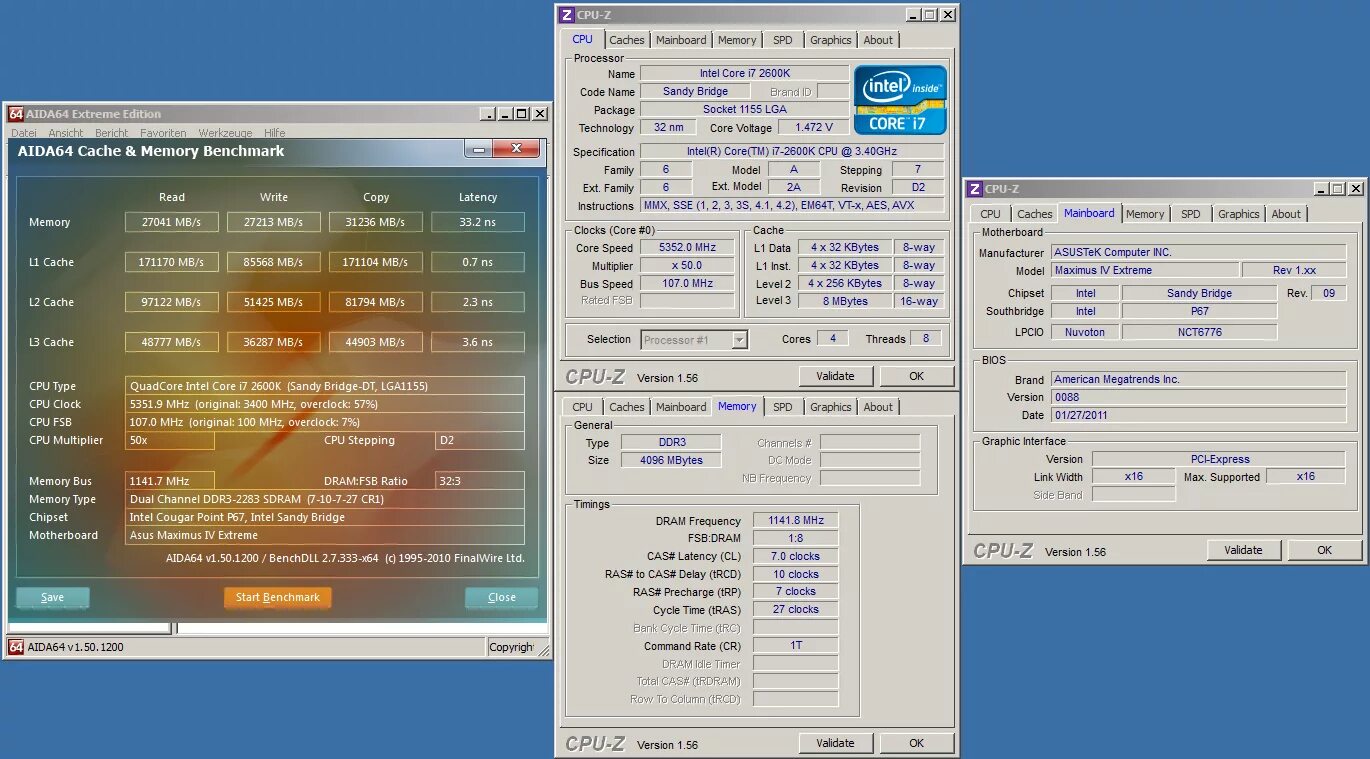The height and width of the screenshot is (759, 1370).
Task: Open the Hilfe menu in AIDA64
Action: click(275, 133)
